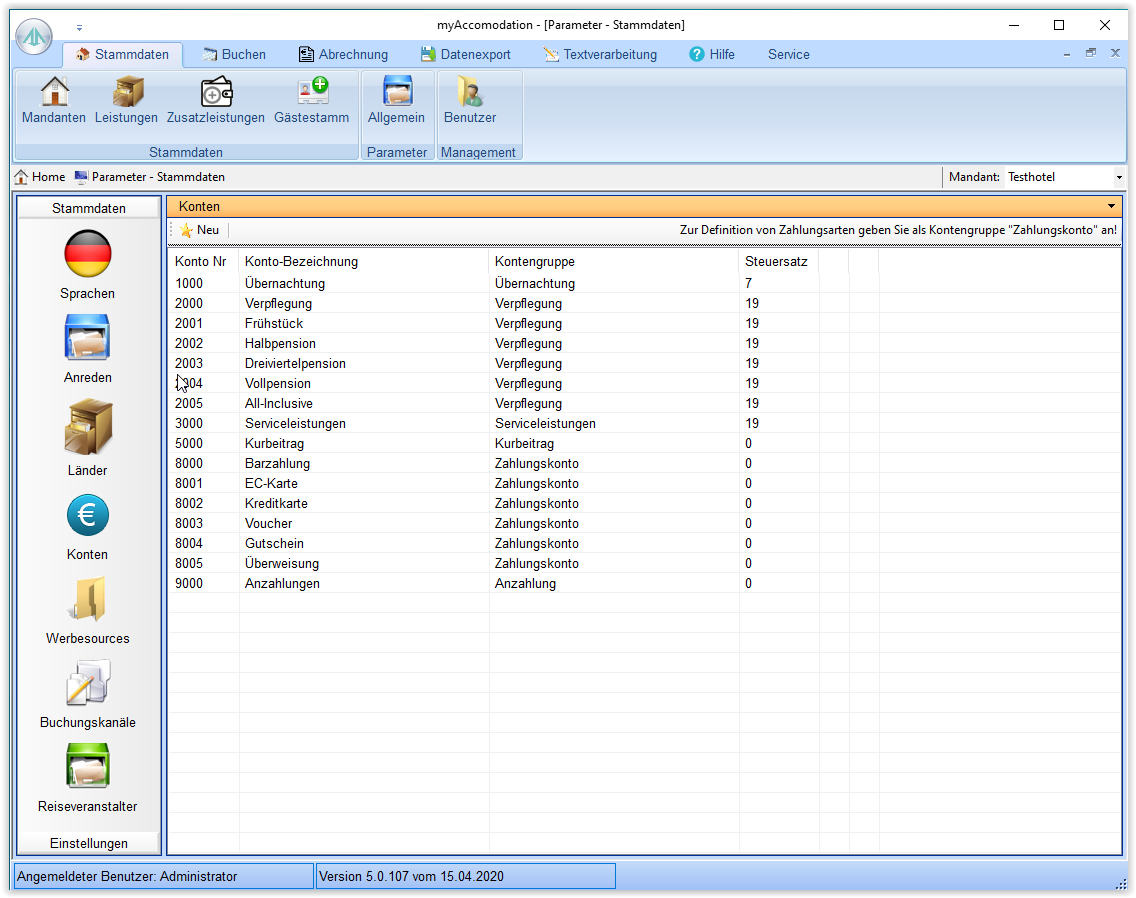
Task: Click Parameter - Stammdaten breadcrumb
Action: pos(149,177)
